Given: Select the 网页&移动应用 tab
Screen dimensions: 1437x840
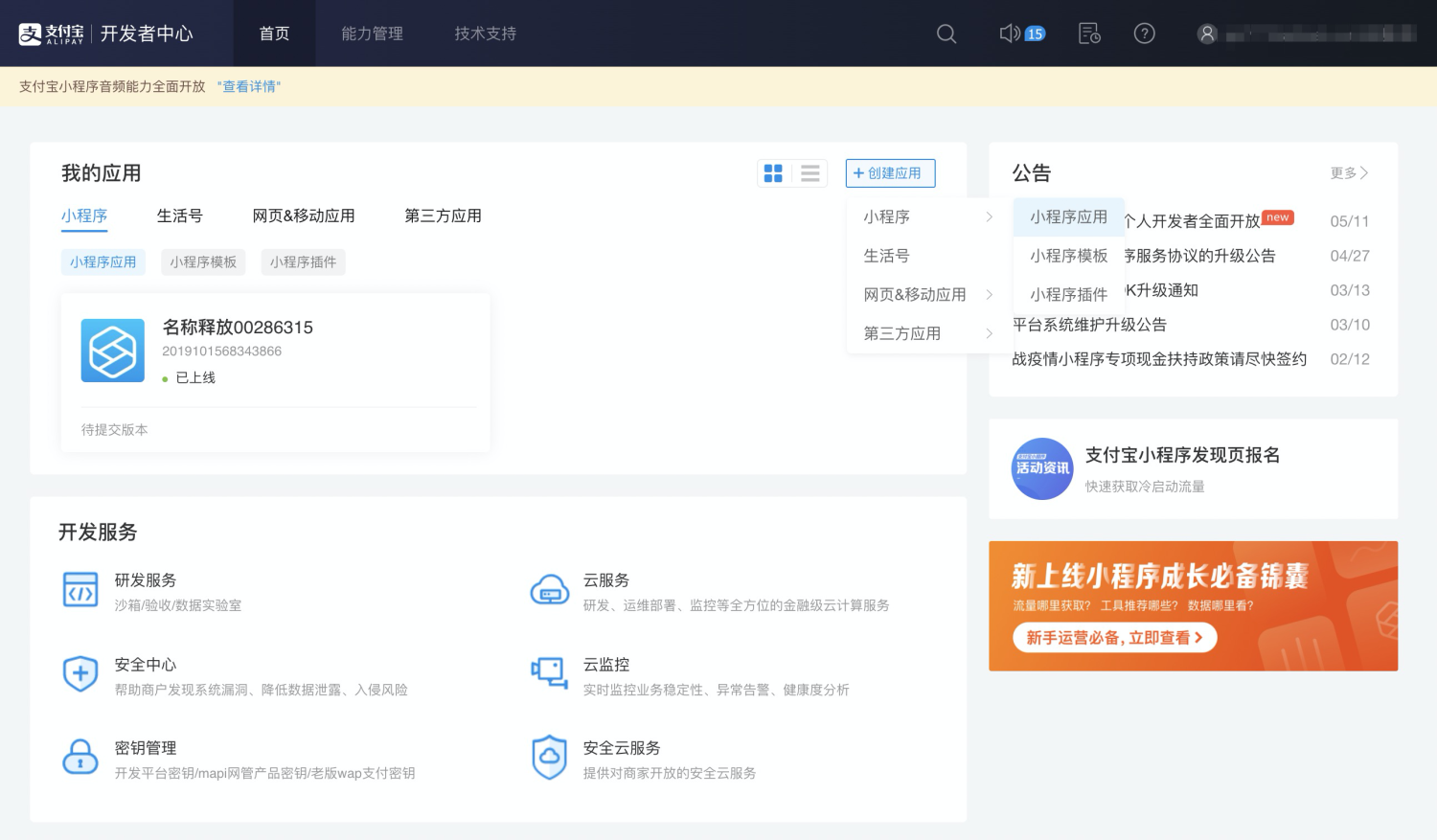Looking at the screenshot, I should point(304,216).
